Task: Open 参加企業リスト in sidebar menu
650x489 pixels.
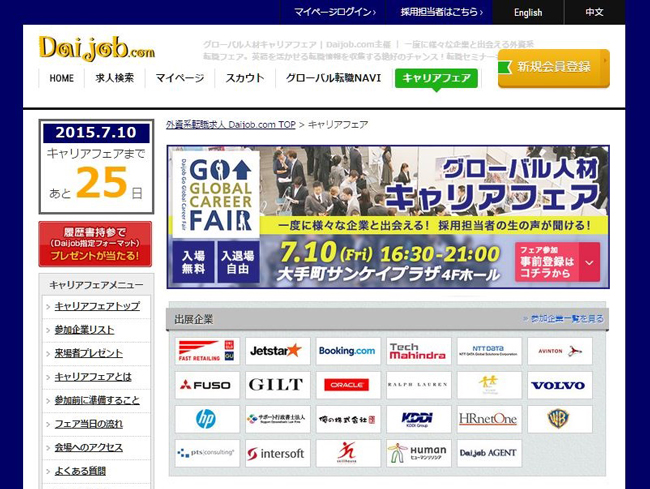Action: coord(84,330)
